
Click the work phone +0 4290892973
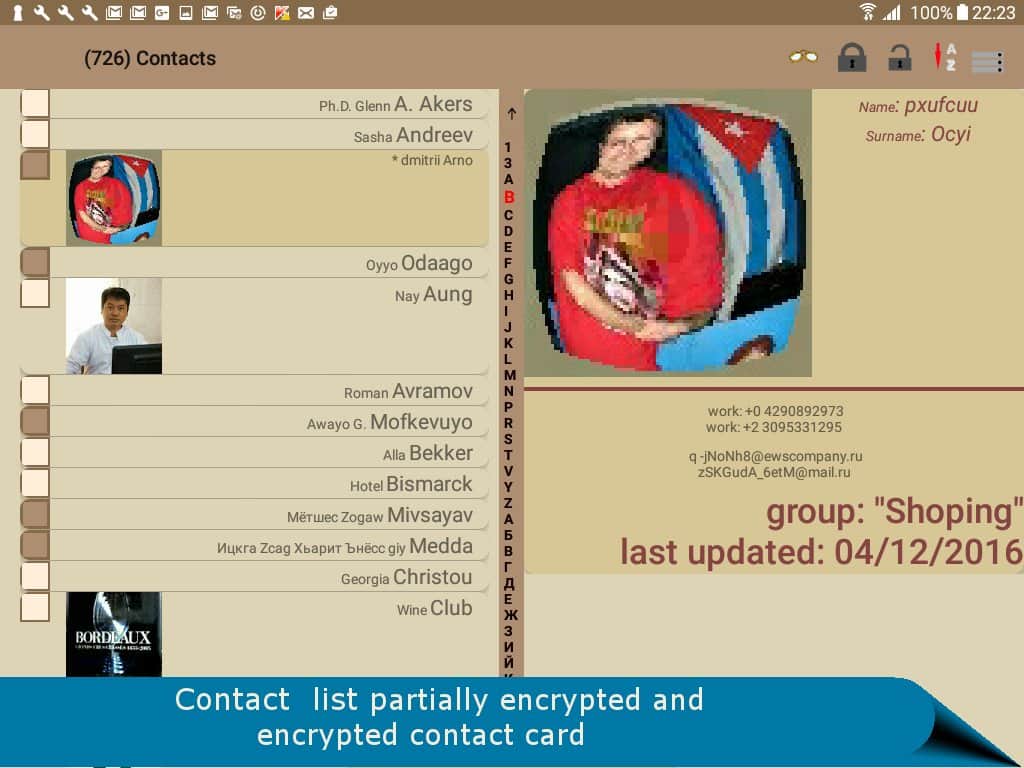775,411
